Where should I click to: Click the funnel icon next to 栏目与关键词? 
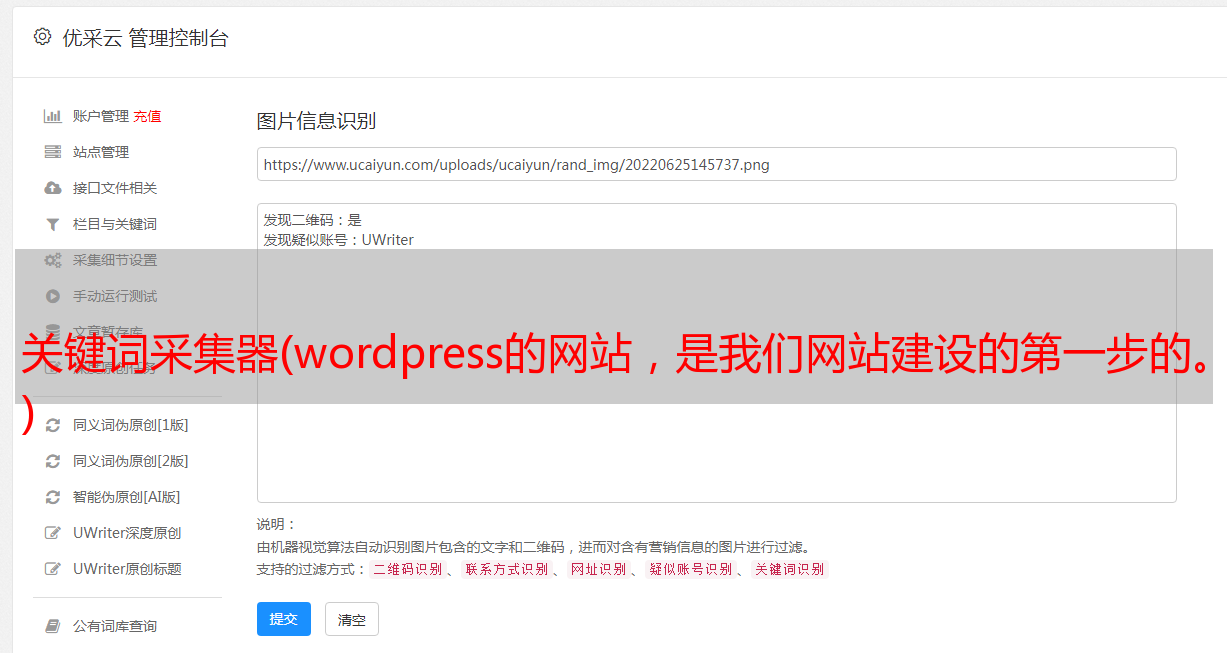tap(53, 224)
